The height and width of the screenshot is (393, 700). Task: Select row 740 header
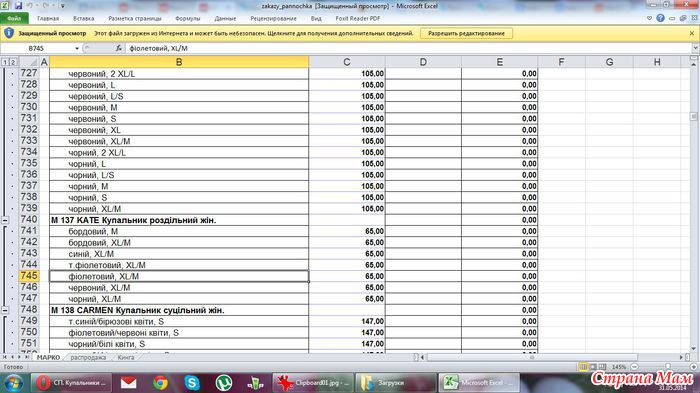29,220
